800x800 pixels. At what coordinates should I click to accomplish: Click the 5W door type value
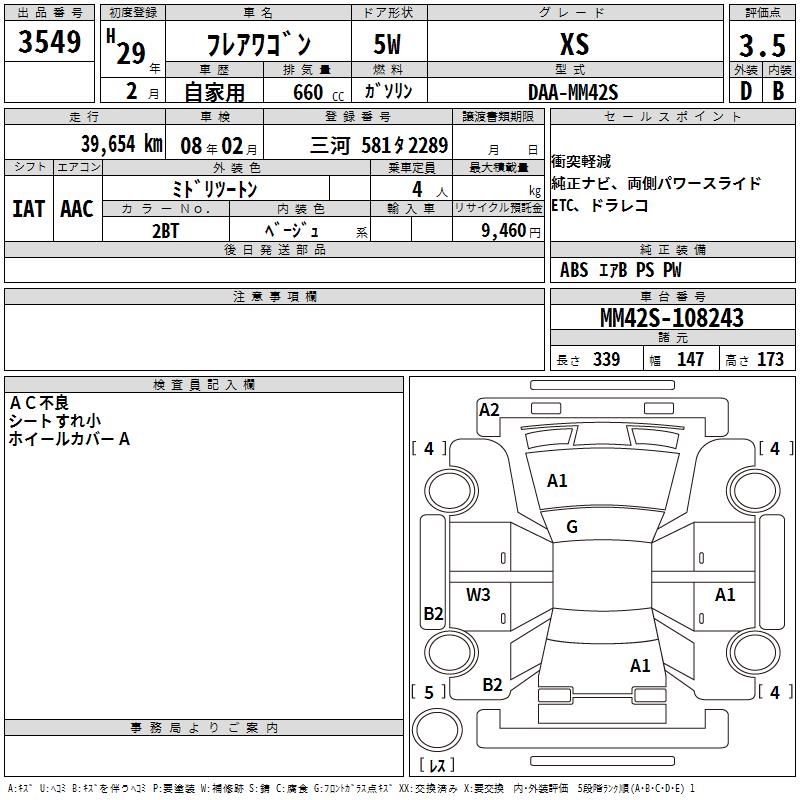pyautogui.click(x=389, y=45)
